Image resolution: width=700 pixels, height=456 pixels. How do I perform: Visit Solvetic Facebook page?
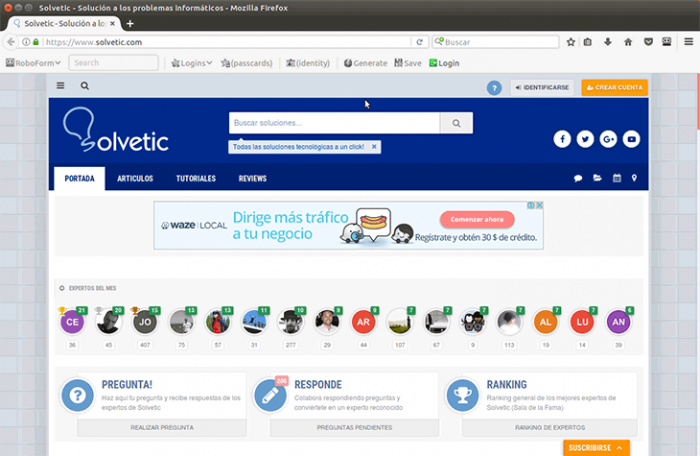(x=562, y=139)
